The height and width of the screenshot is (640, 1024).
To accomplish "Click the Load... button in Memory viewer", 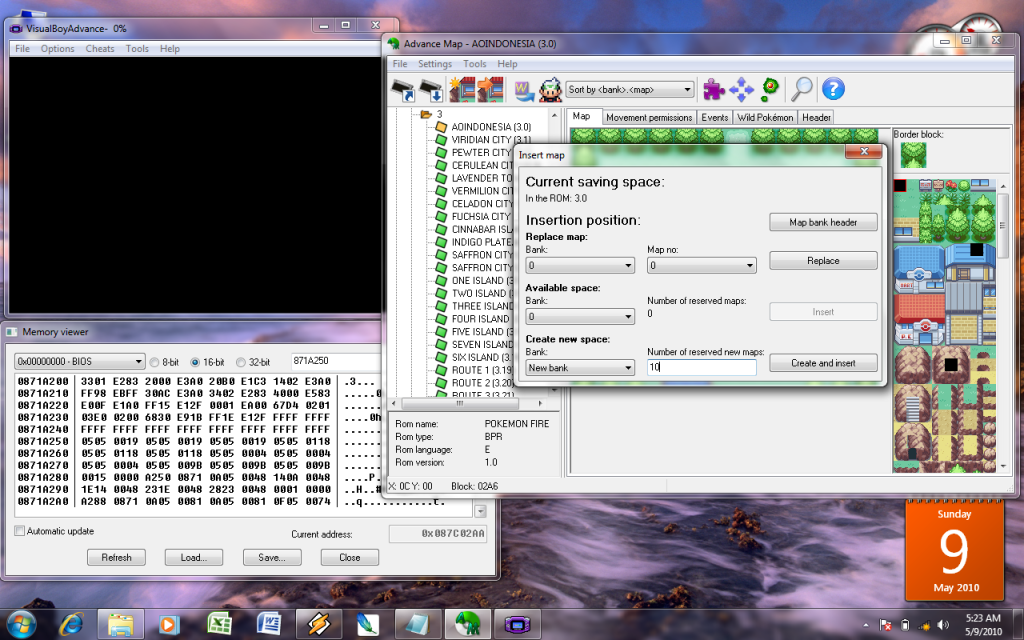I will point(193,558).
